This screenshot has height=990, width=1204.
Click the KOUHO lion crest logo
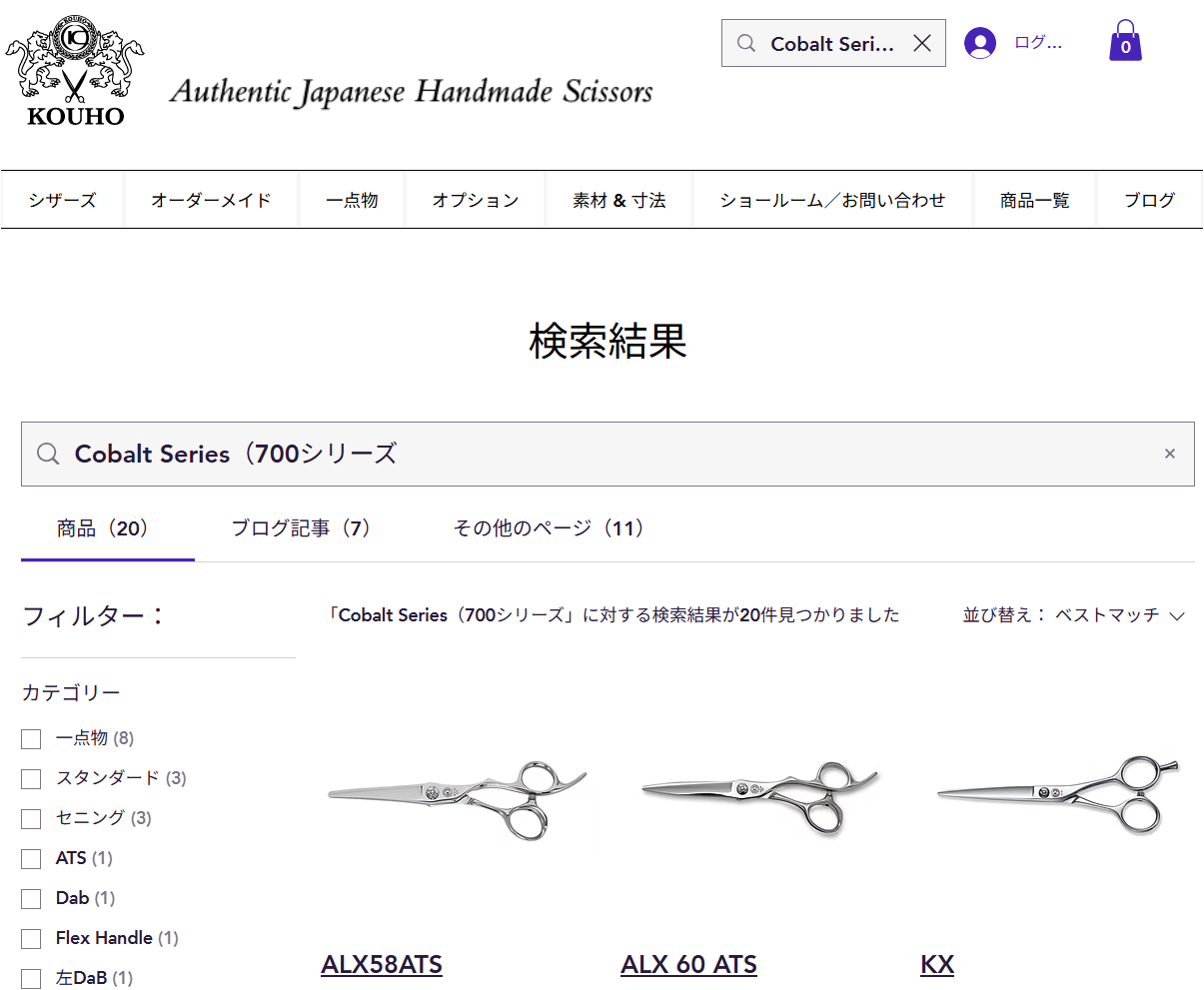click(x=76, y=72)
